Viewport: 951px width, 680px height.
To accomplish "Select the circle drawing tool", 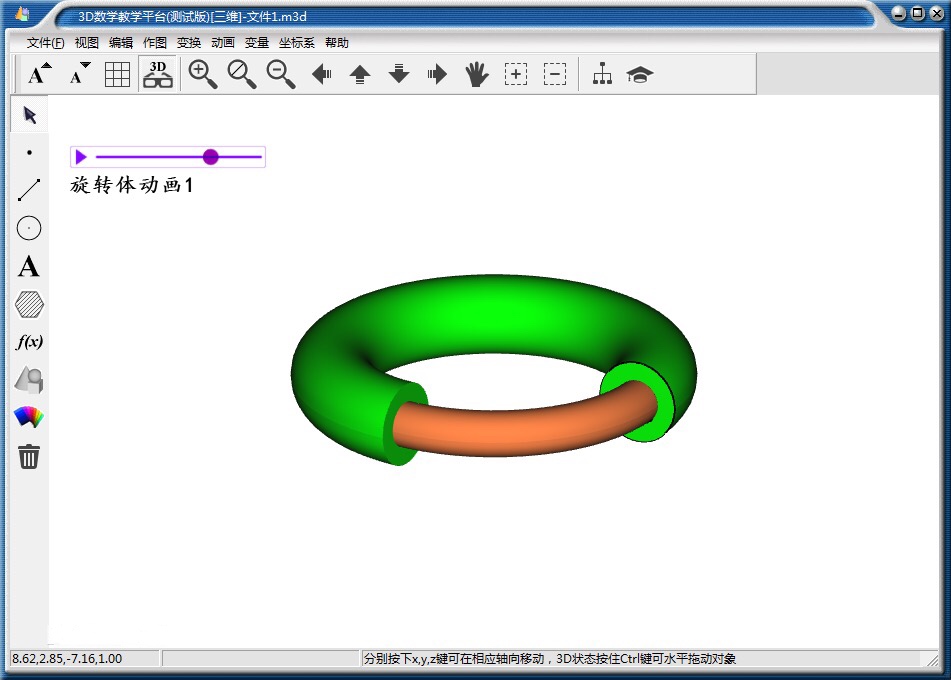I will pyautogui.click(x=29, y=228).
